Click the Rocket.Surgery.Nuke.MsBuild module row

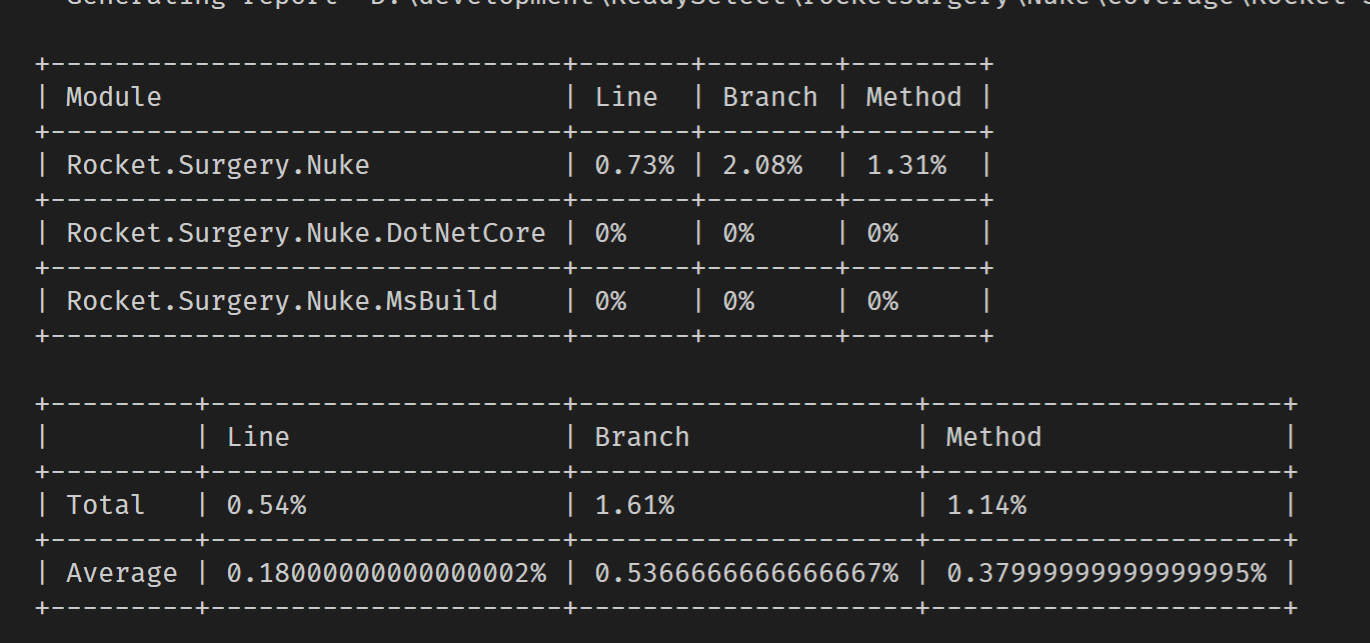coord(282,300)
